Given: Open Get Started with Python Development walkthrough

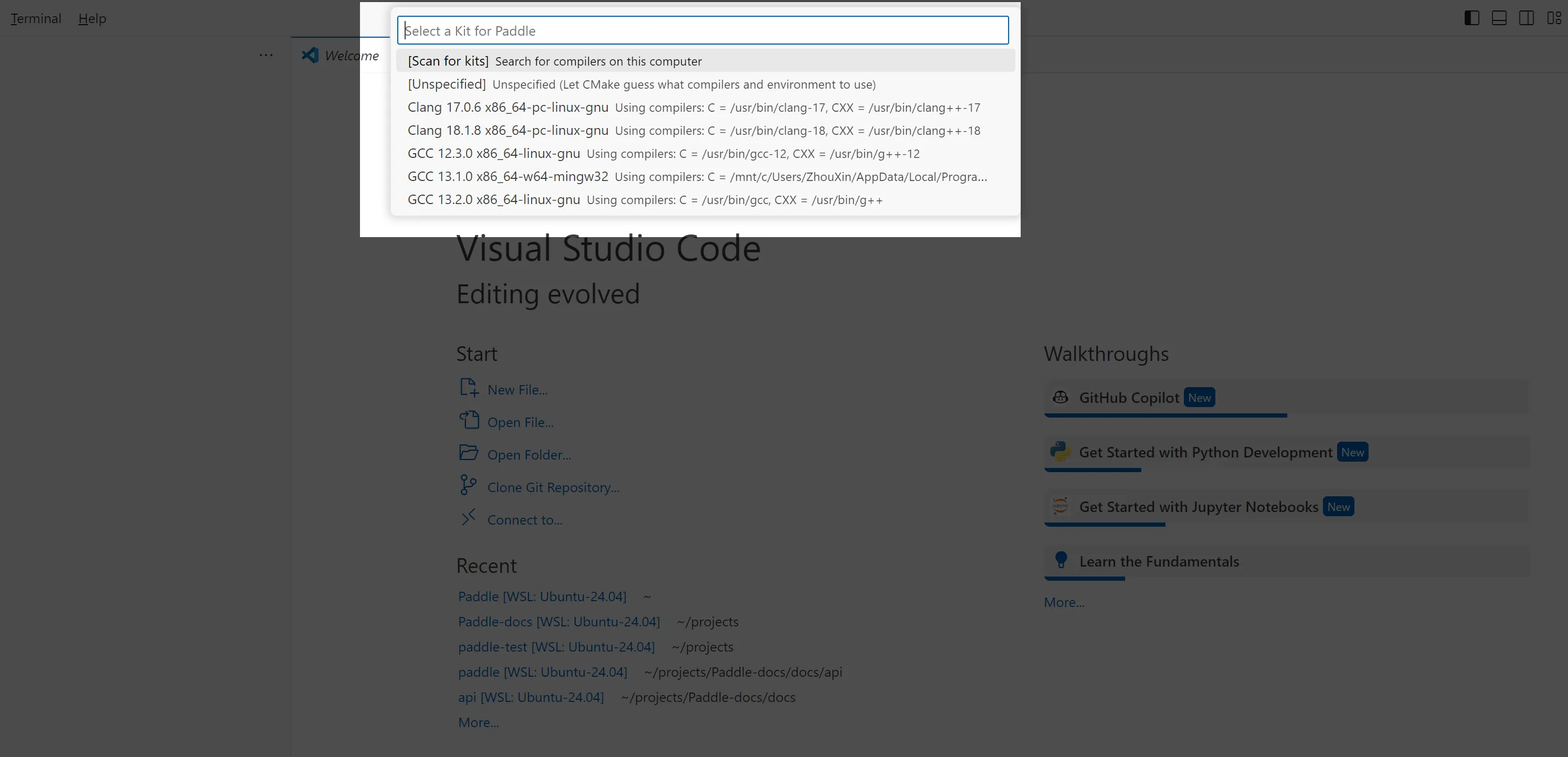Looking at the screenshot, I should pyautogui.click(x=1287, y=453).
